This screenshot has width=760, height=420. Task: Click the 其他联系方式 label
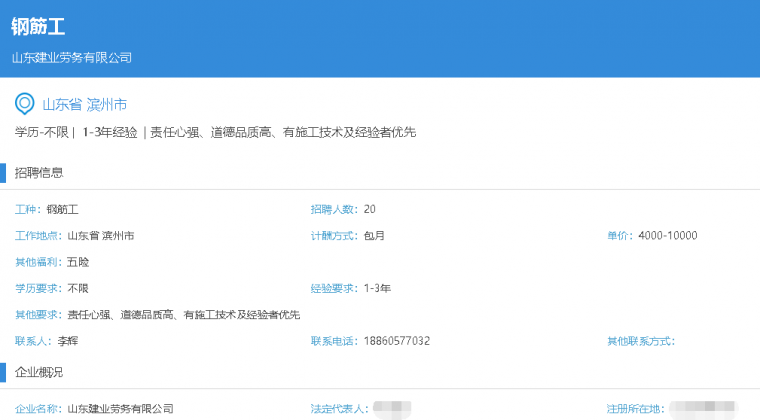640,341
